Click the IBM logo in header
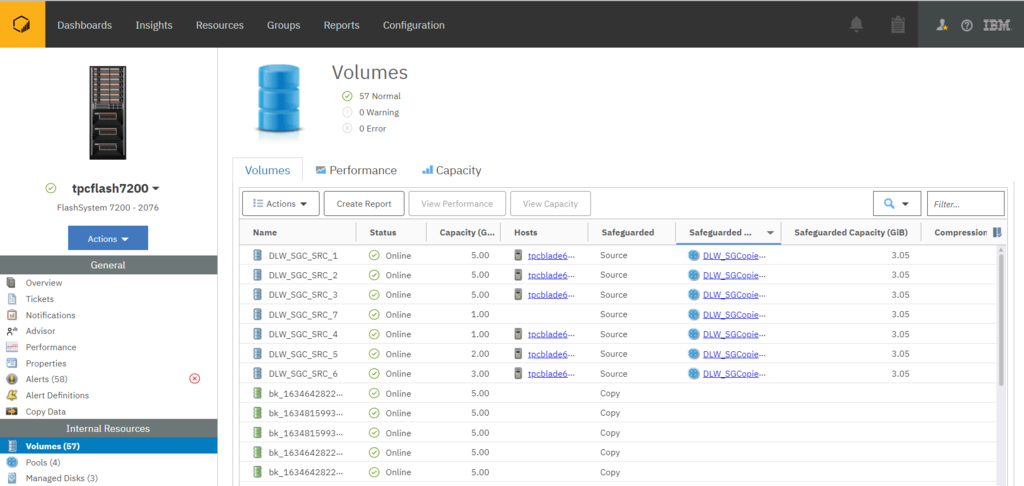Viewport: 1024px width, 486px height. pyautogui.click(x=997, y=25)
